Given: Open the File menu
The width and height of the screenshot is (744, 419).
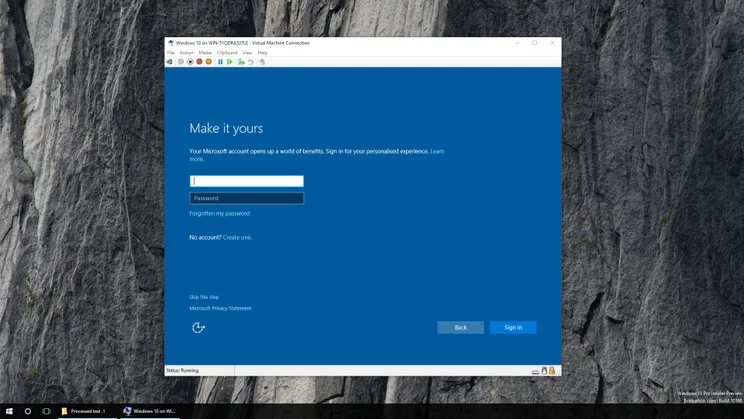Looking at the screenshot, I should pyautogui.click(x=171, y=53).
